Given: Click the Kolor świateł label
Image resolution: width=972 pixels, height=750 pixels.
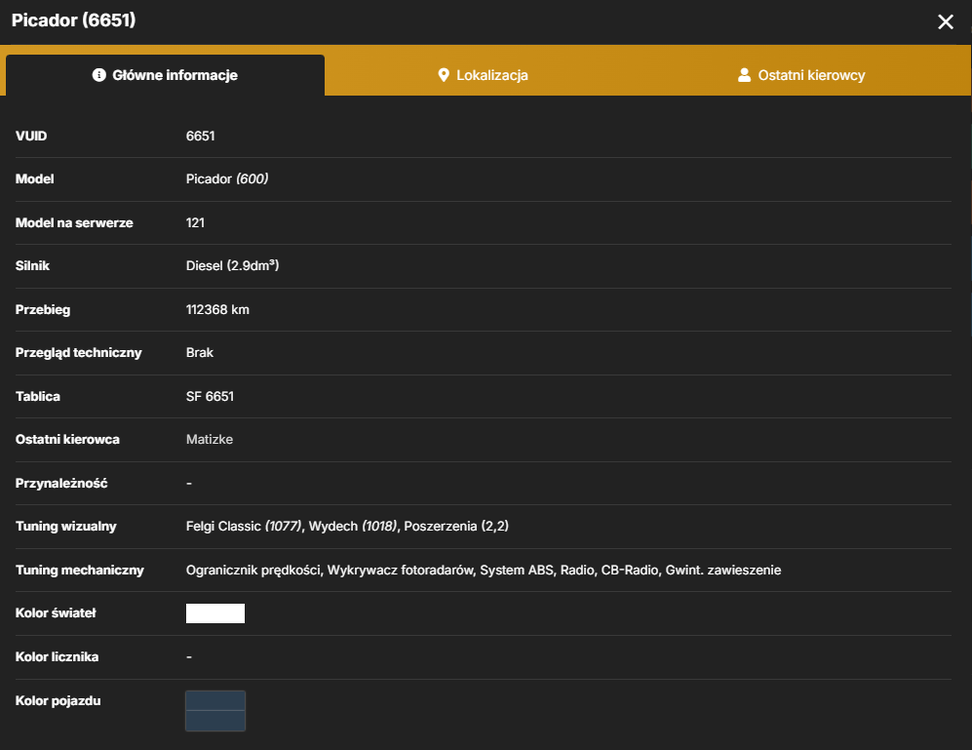Looking at the screenshot, I should point(56,613).
